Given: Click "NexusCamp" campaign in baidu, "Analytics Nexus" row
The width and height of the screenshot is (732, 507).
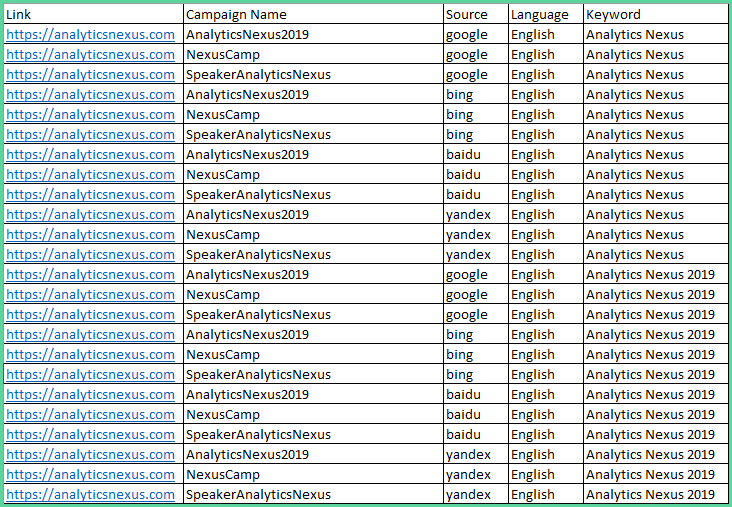Looking at the screenshot, I should coord(223,175).
